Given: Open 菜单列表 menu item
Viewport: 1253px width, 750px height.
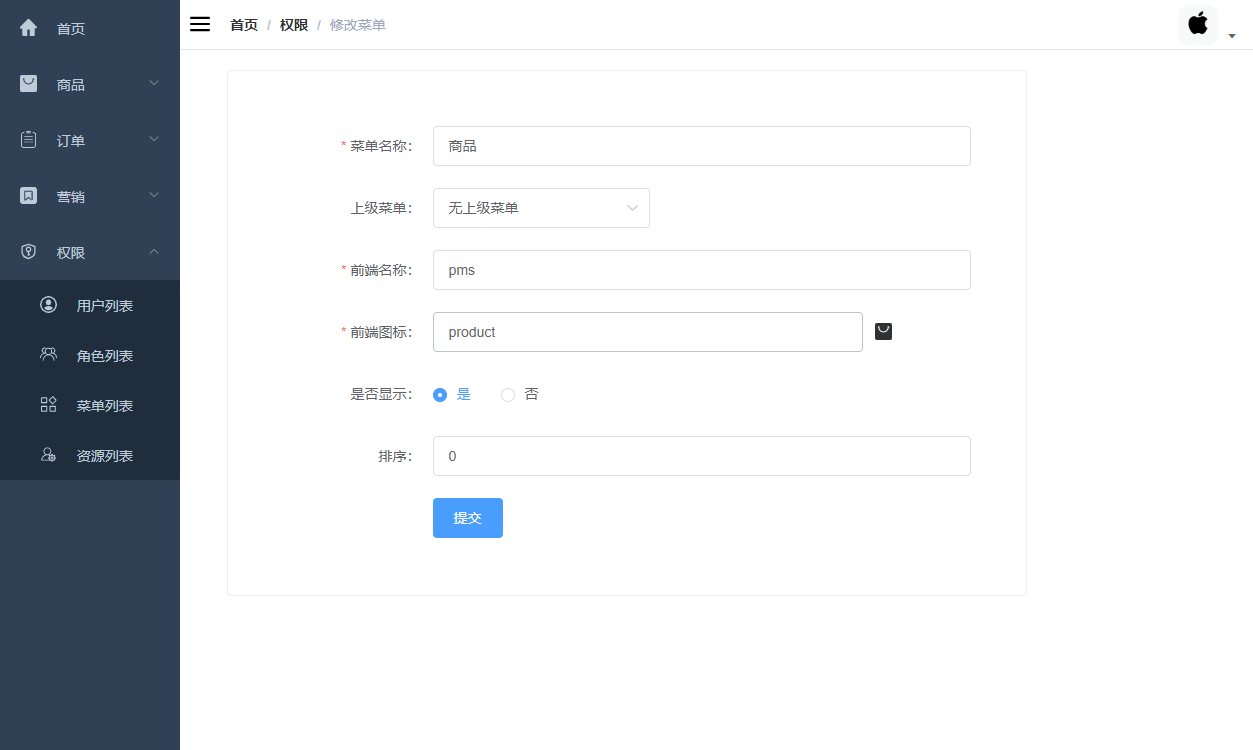Looking at the screenshot, I should pyautogui.click(x=90, y=405).
